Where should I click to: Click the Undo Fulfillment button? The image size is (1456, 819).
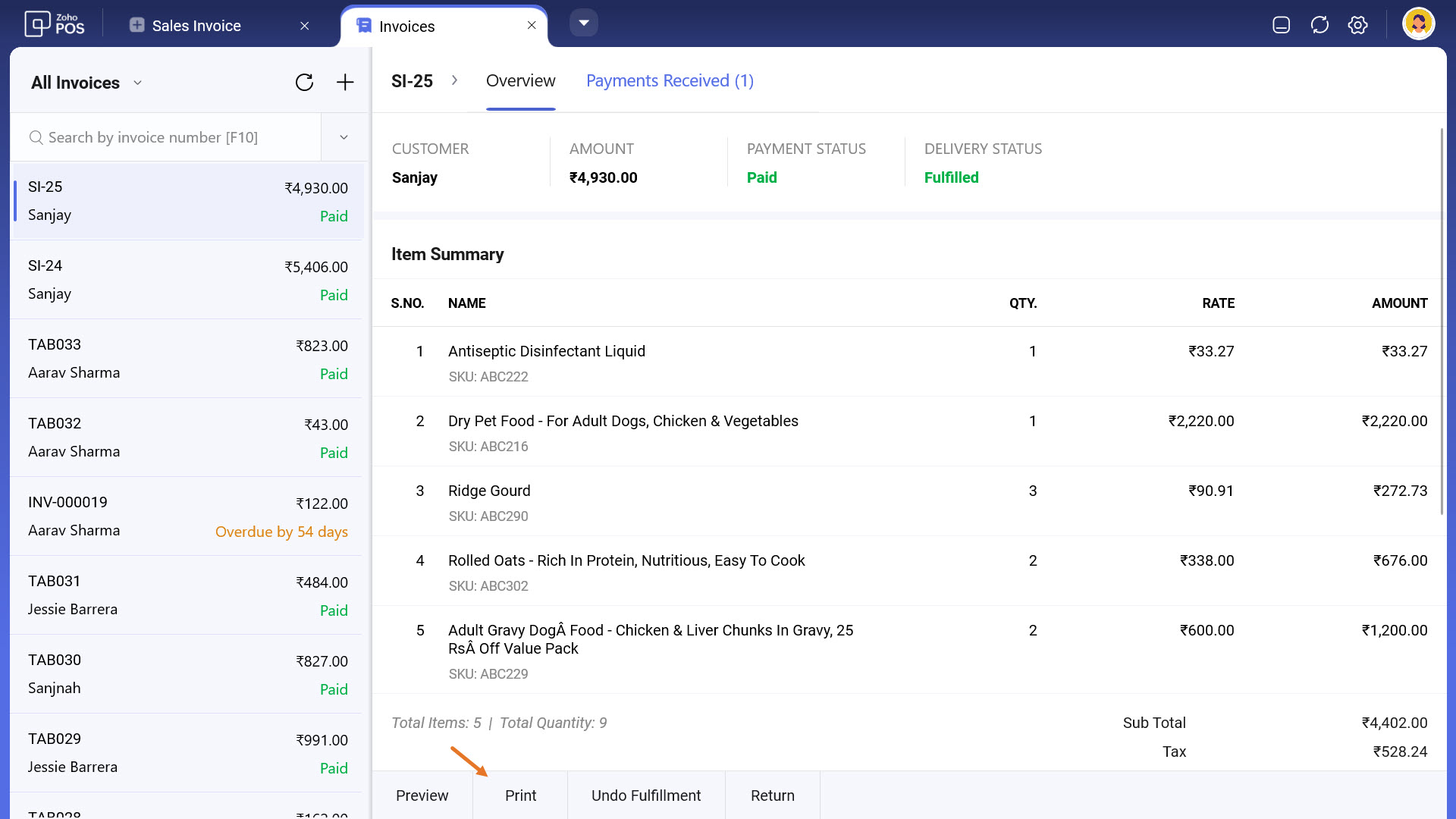[645, 795]
